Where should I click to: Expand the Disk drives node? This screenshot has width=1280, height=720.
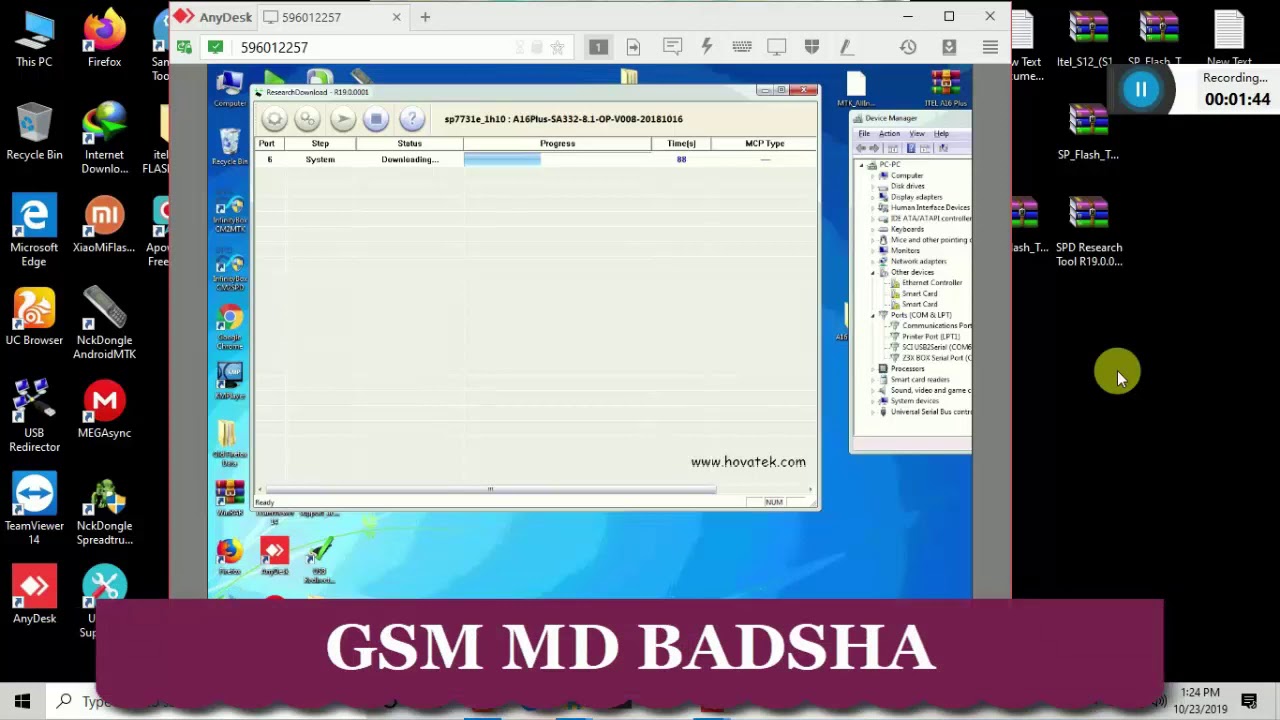coord(873,186)
